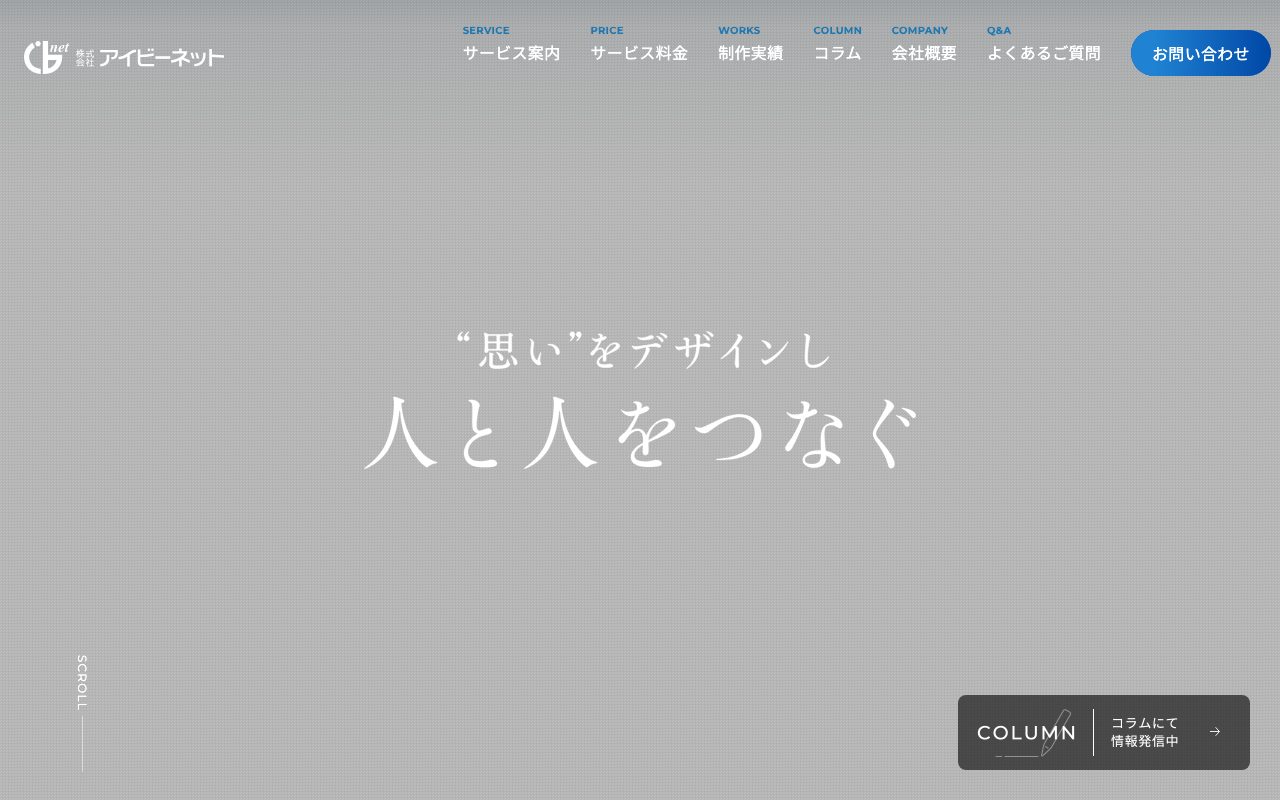This screenshot has height=800, width=1280.
Task: Click the ib-net logo icon
Action: point(46,57)
